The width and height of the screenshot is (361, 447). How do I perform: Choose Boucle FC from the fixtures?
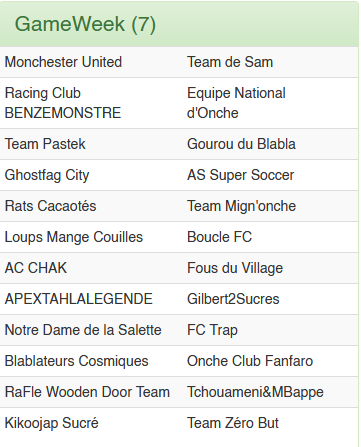pyautogui.click(x=219, y=237)
